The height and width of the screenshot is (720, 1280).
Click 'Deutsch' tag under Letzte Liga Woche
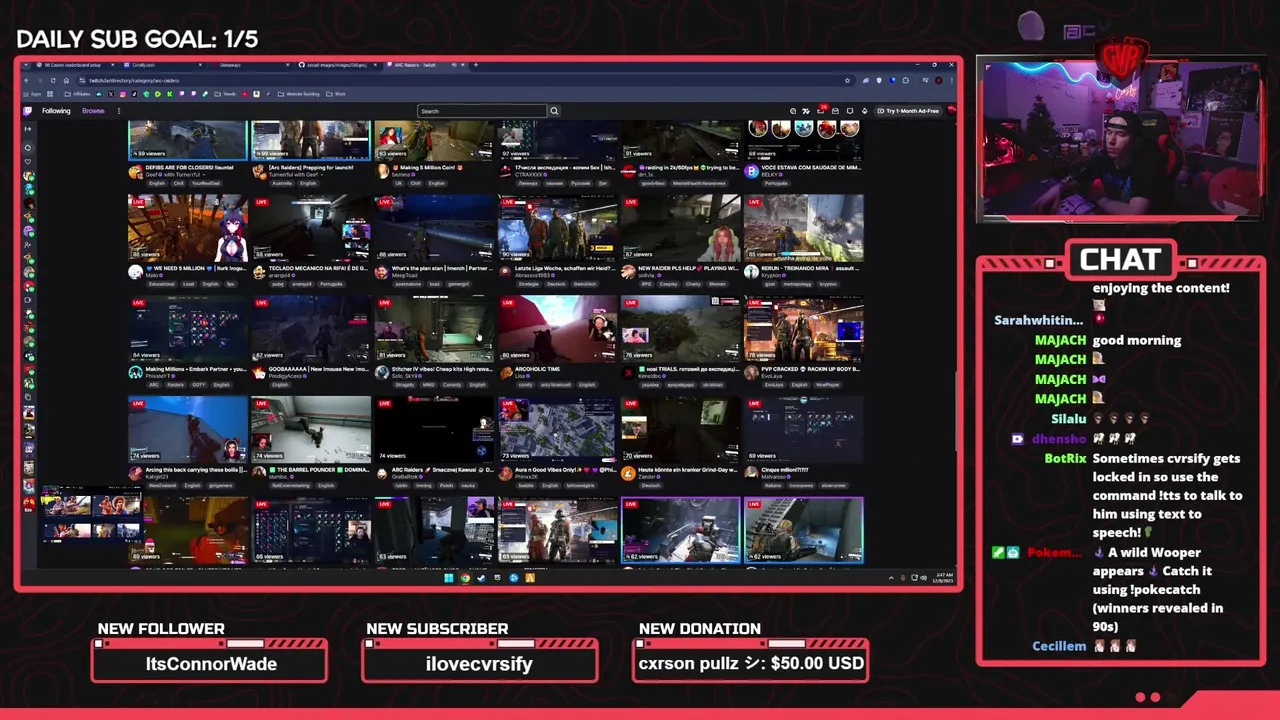(x=556, y=284)
